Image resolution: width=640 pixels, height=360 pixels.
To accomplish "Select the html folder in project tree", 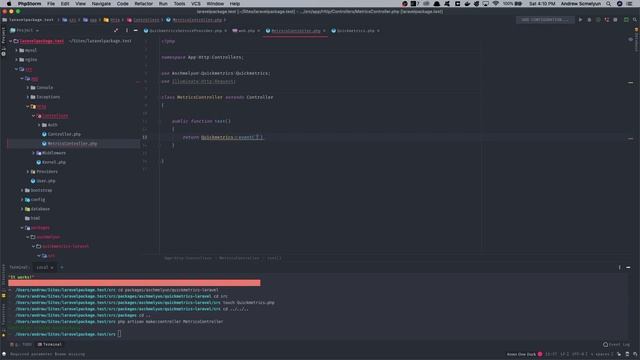I will (x=33, y=218).
